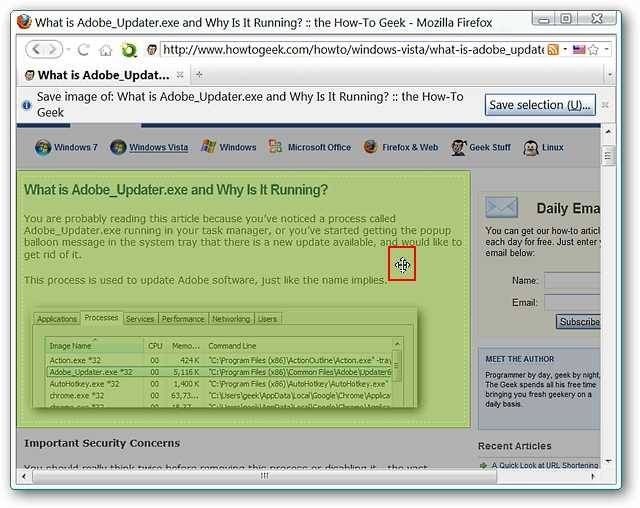Bookmark this page with the star icon

(594, 50)
